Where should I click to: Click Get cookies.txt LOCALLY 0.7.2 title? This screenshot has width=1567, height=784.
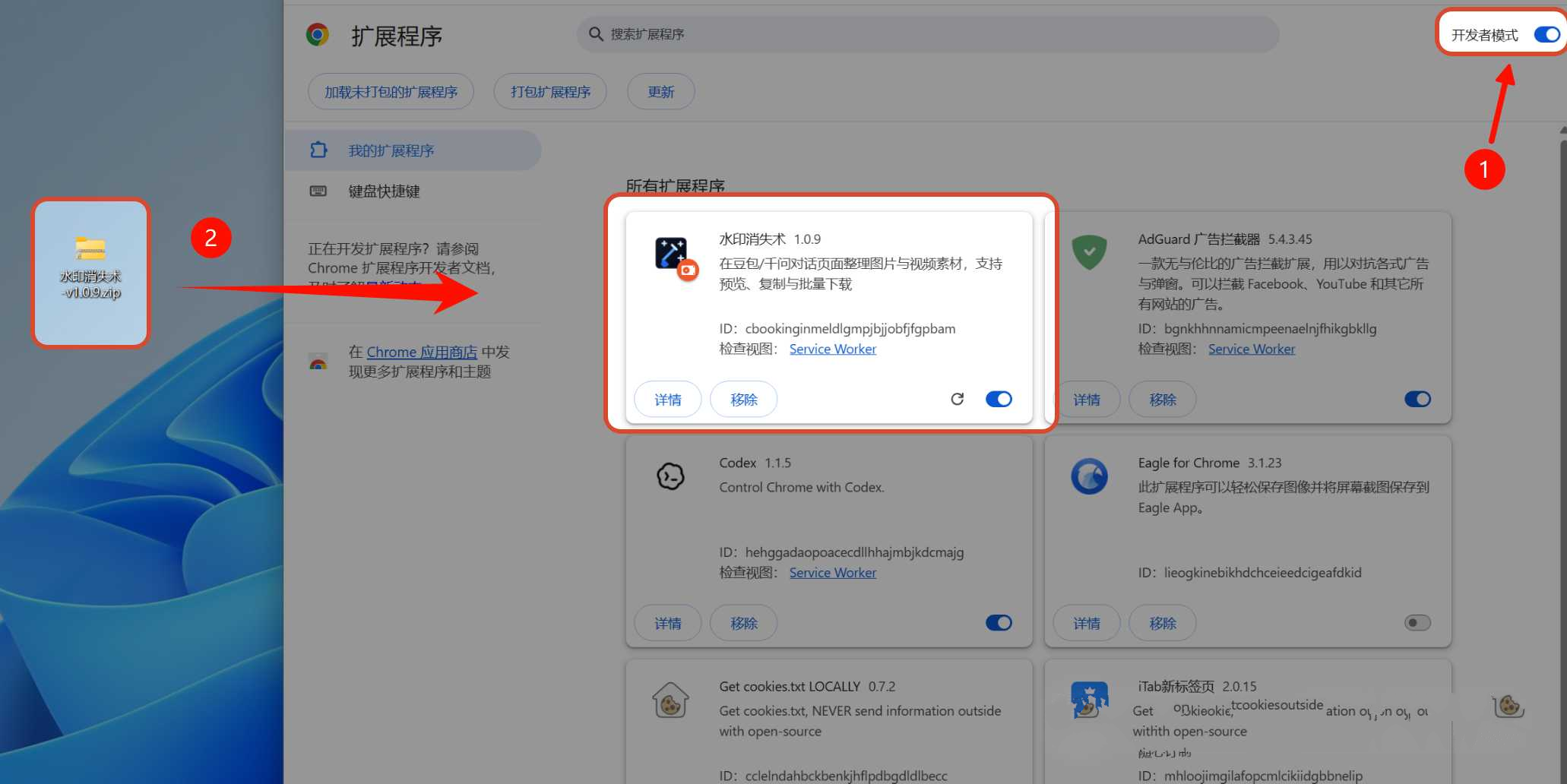(x=807, y=686)
